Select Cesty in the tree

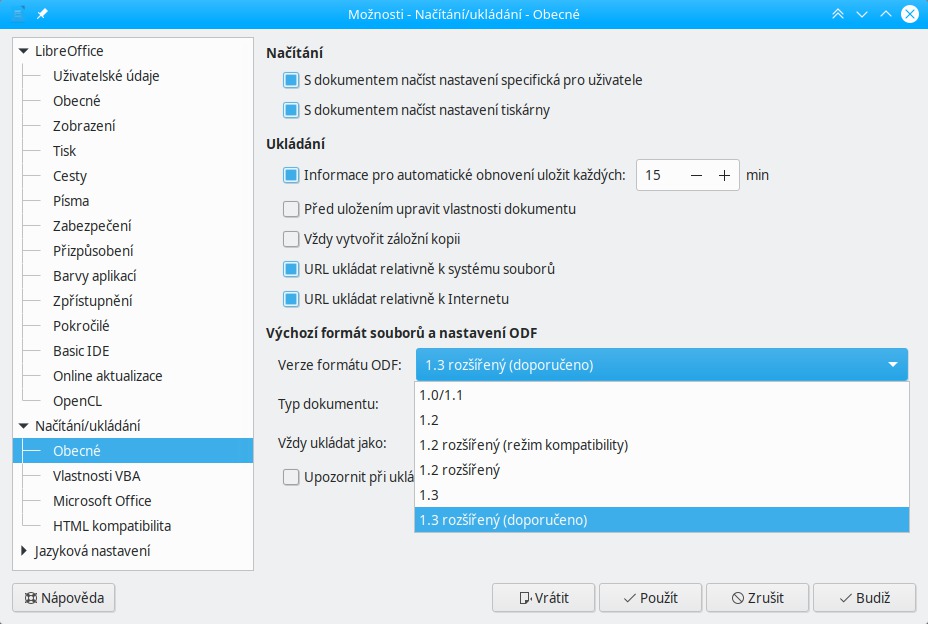pos(70,176)
